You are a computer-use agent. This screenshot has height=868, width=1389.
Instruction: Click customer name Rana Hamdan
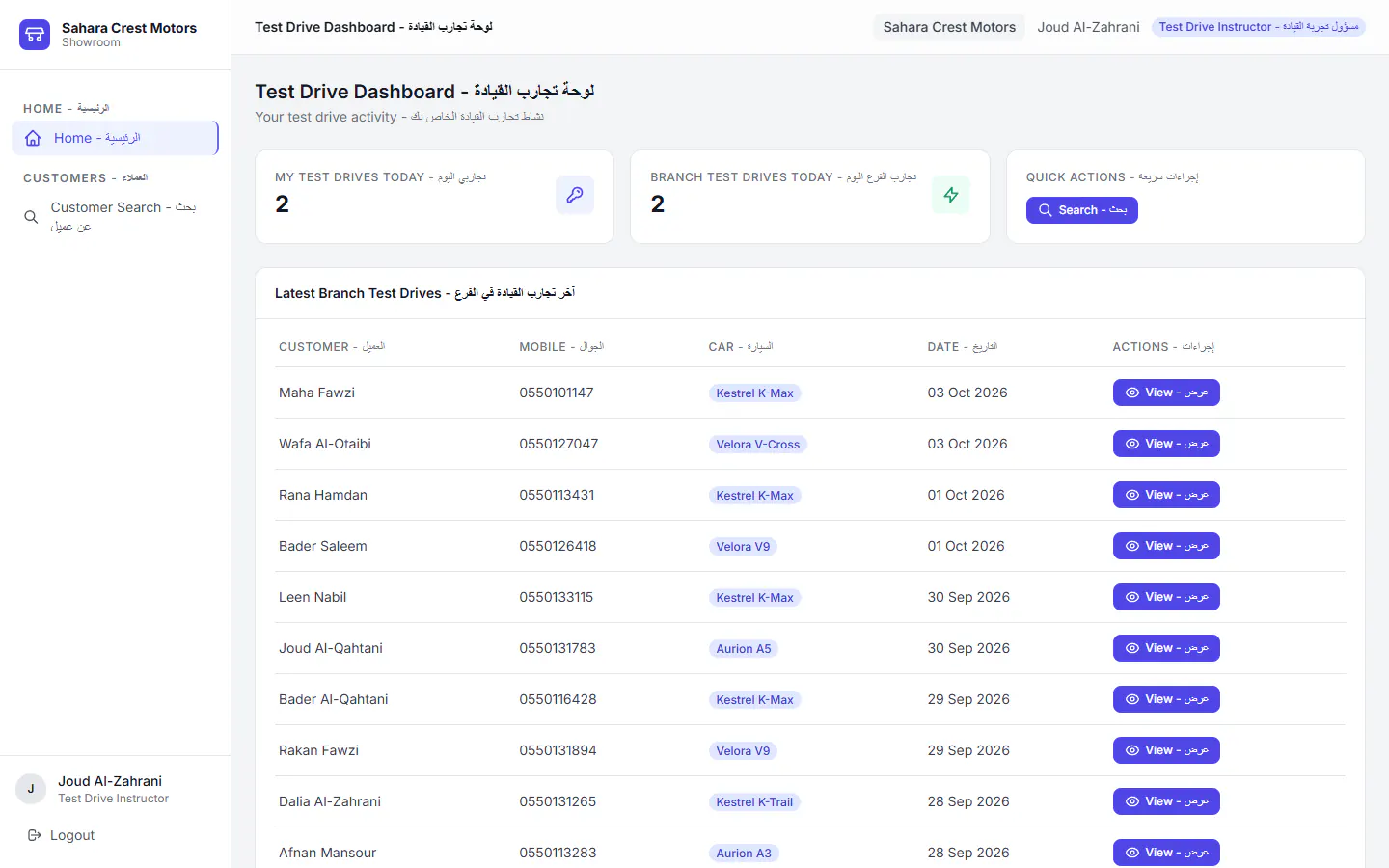[x=323, y=495]
